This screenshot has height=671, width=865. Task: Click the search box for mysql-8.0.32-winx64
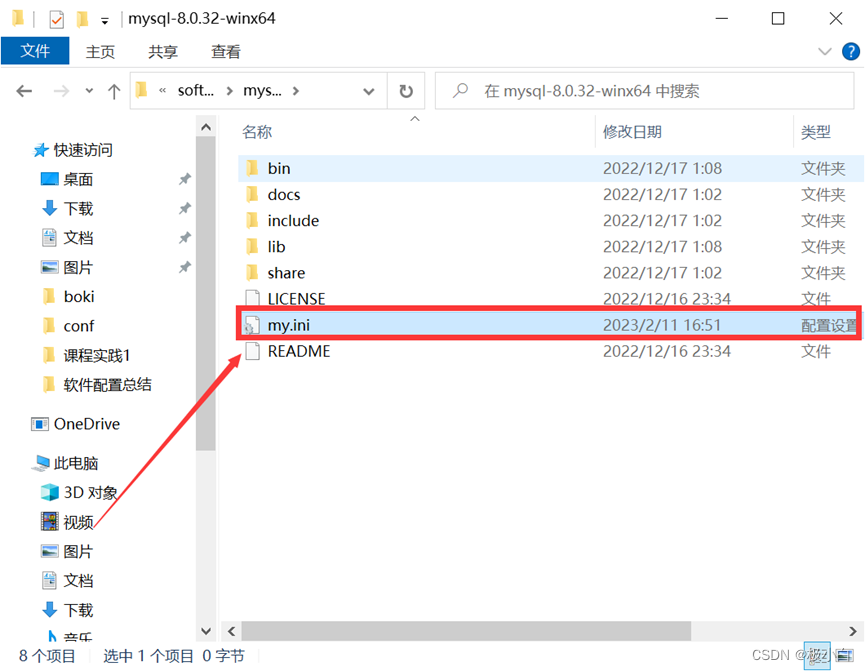[x=644, y=91]
